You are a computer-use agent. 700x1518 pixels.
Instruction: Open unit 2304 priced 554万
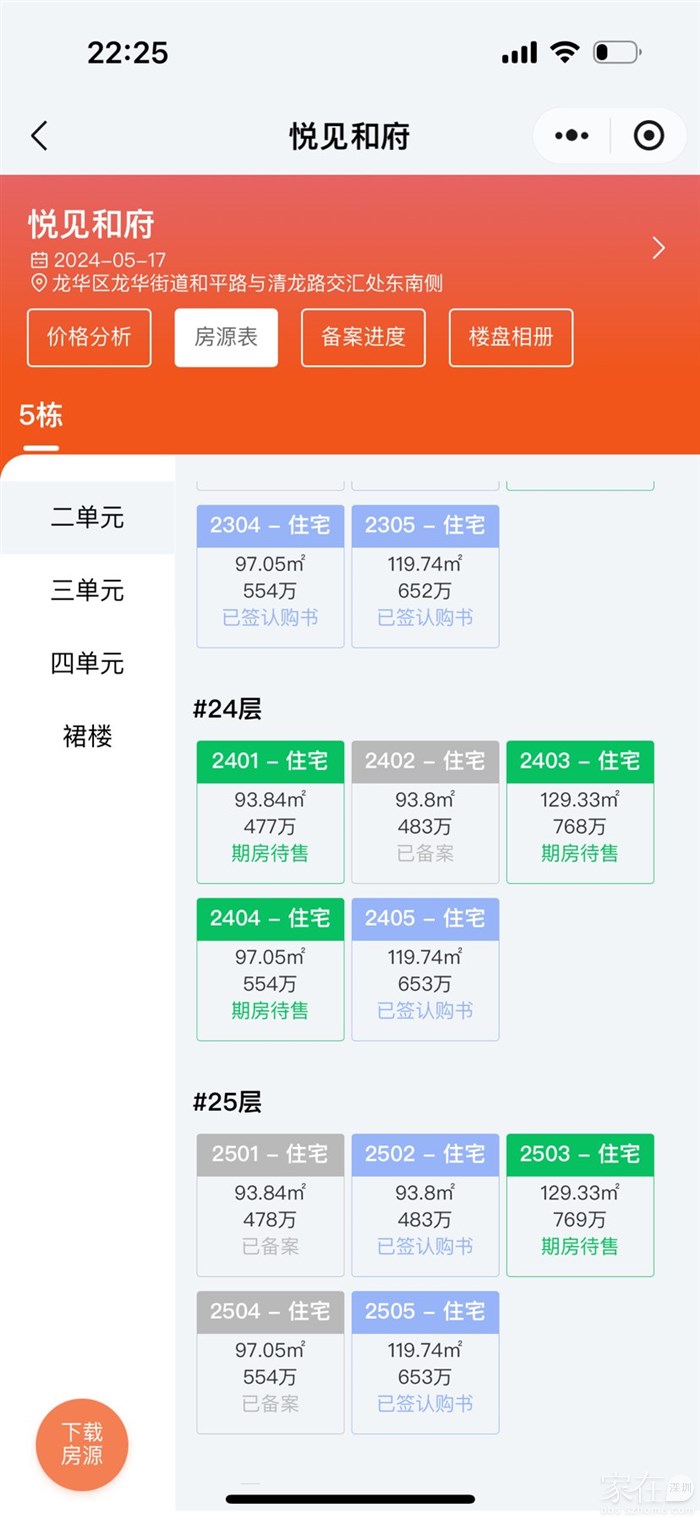(x=270, y=575)
